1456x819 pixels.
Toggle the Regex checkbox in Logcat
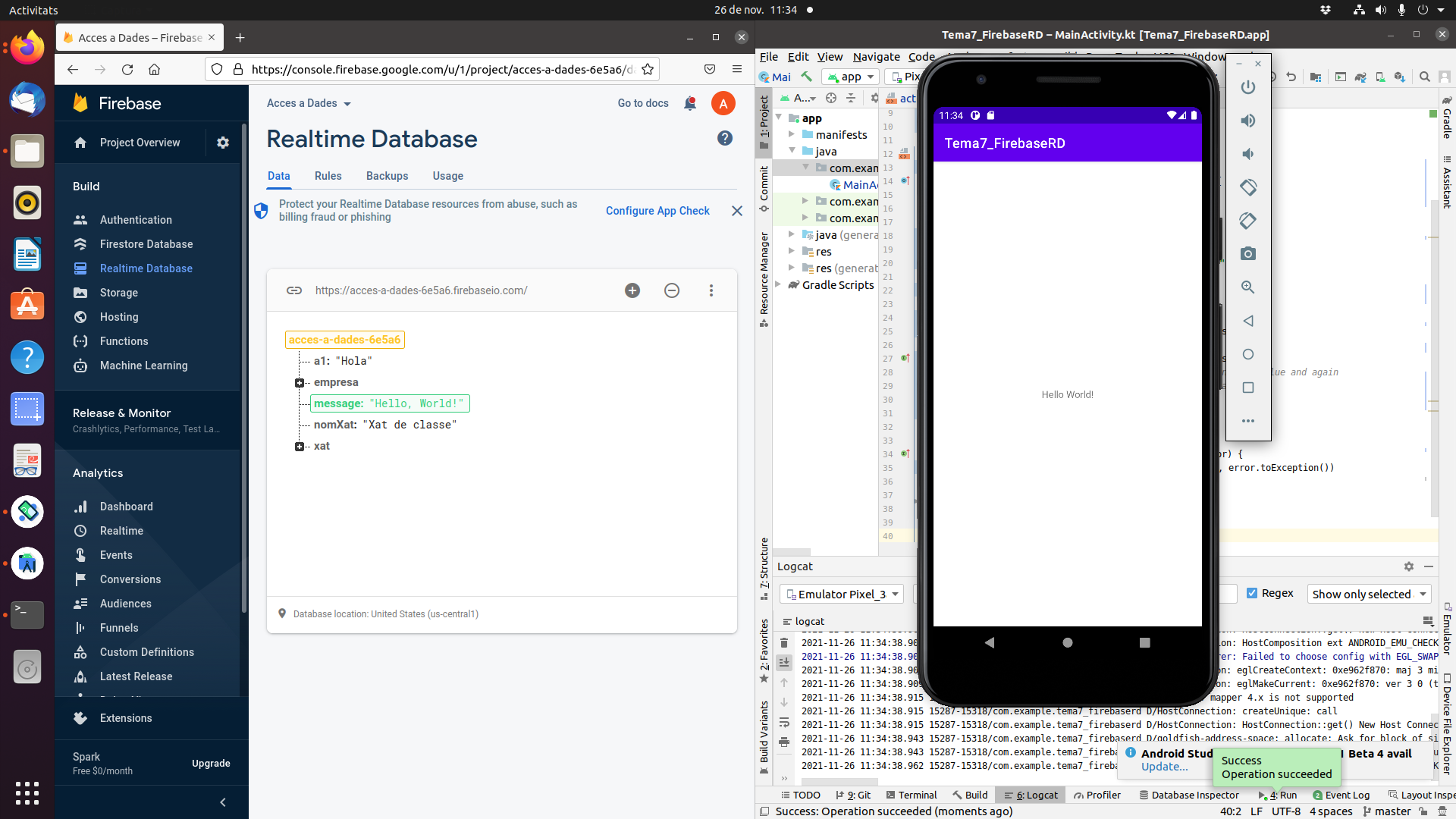coord(1252,593)
